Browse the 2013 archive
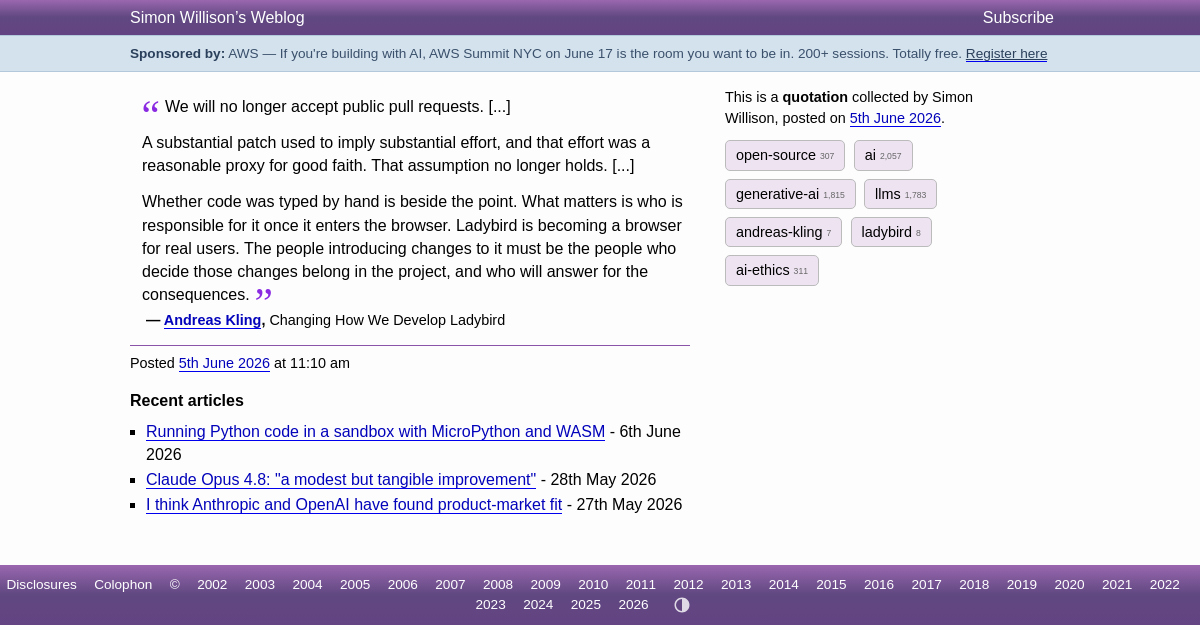Screen dimensions: 1200x630 (736, 585)
